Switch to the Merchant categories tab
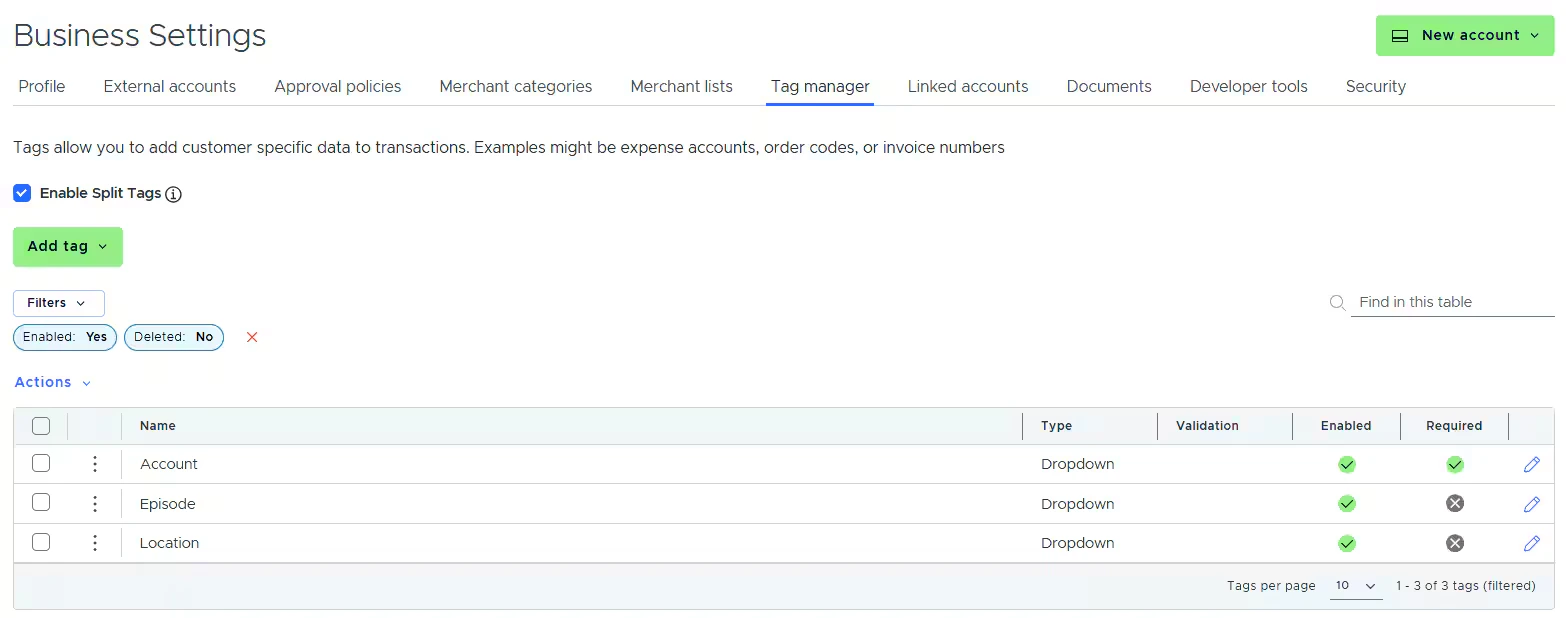1566x618 pixels. tap(515, 87)
